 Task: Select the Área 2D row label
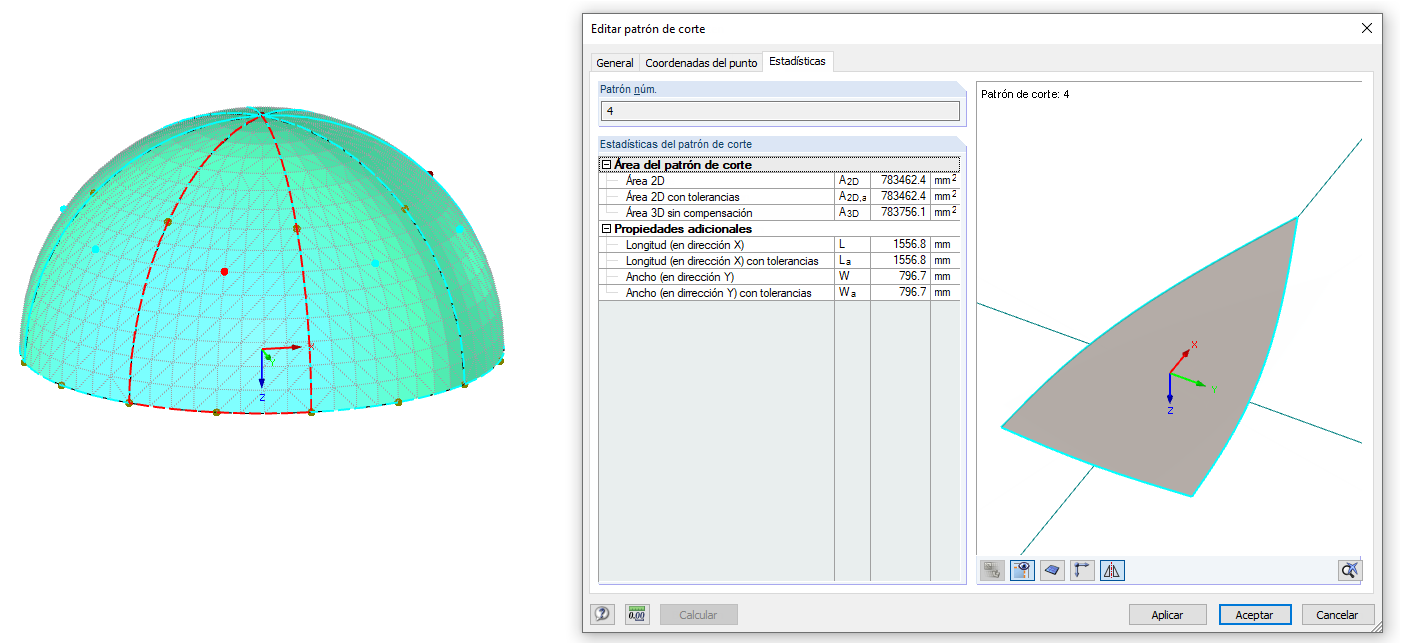(x=645, y=181)
